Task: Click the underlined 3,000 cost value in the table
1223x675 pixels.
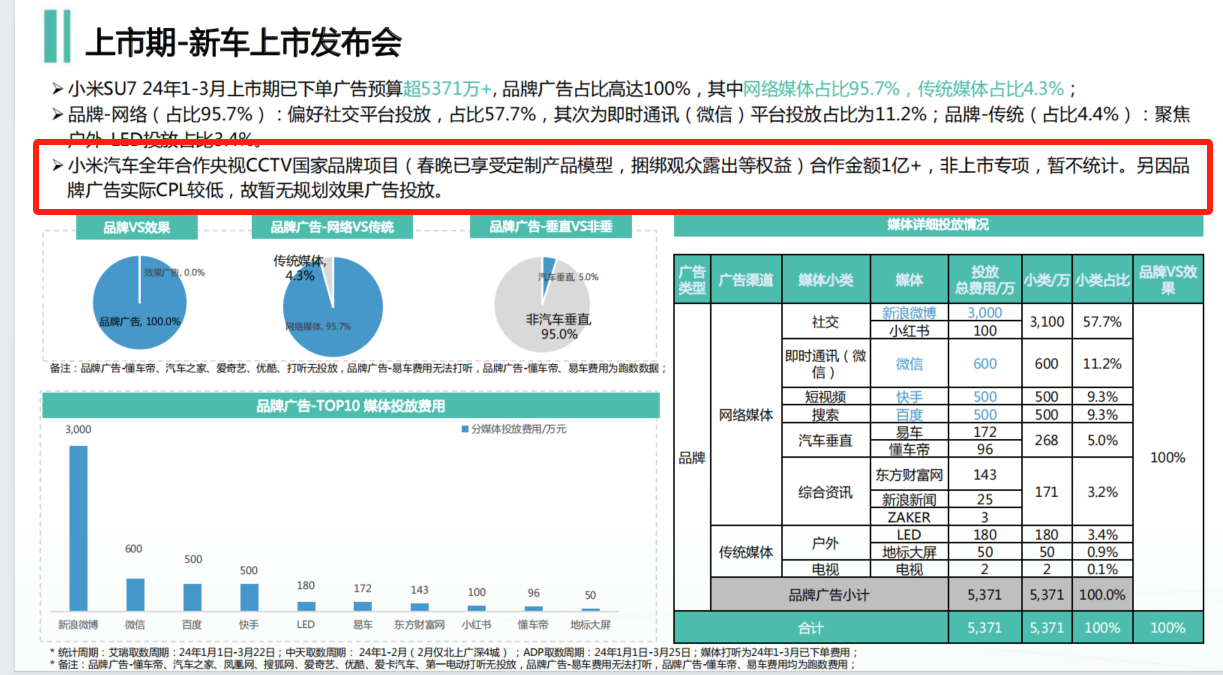Action: pos(984,312)
